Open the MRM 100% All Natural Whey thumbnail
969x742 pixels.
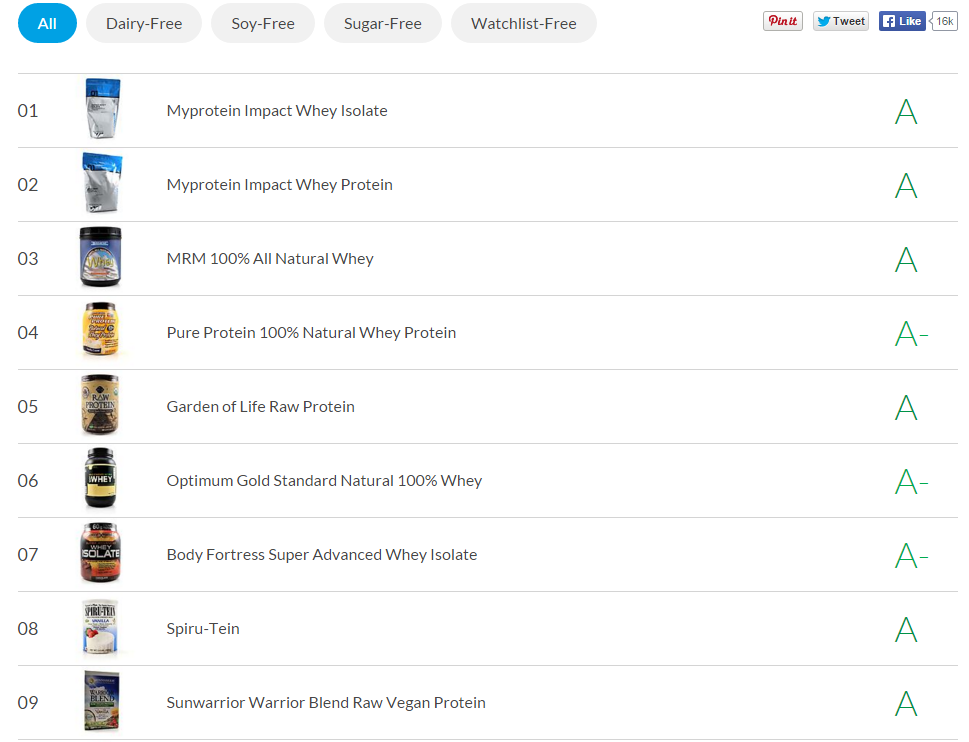click(101, 257)
